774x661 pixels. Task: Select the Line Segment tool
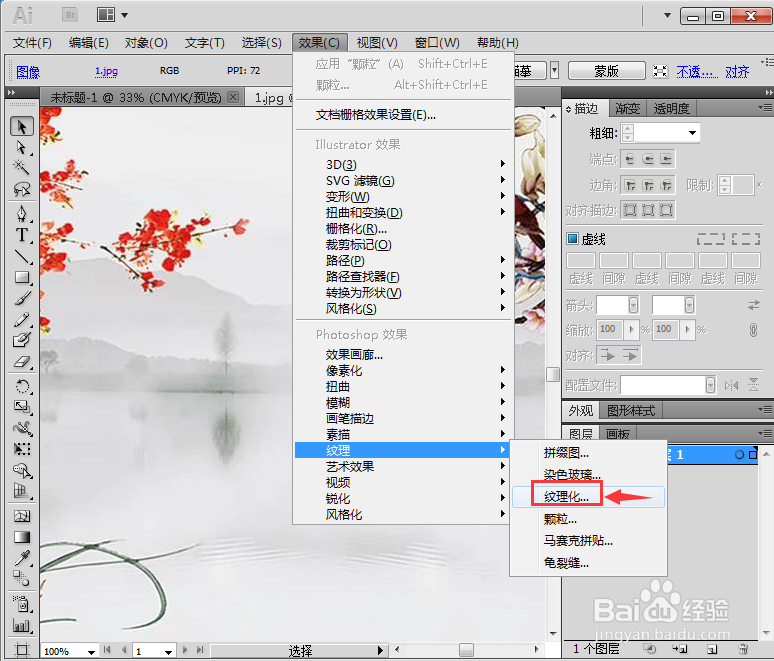click(22, 256)
